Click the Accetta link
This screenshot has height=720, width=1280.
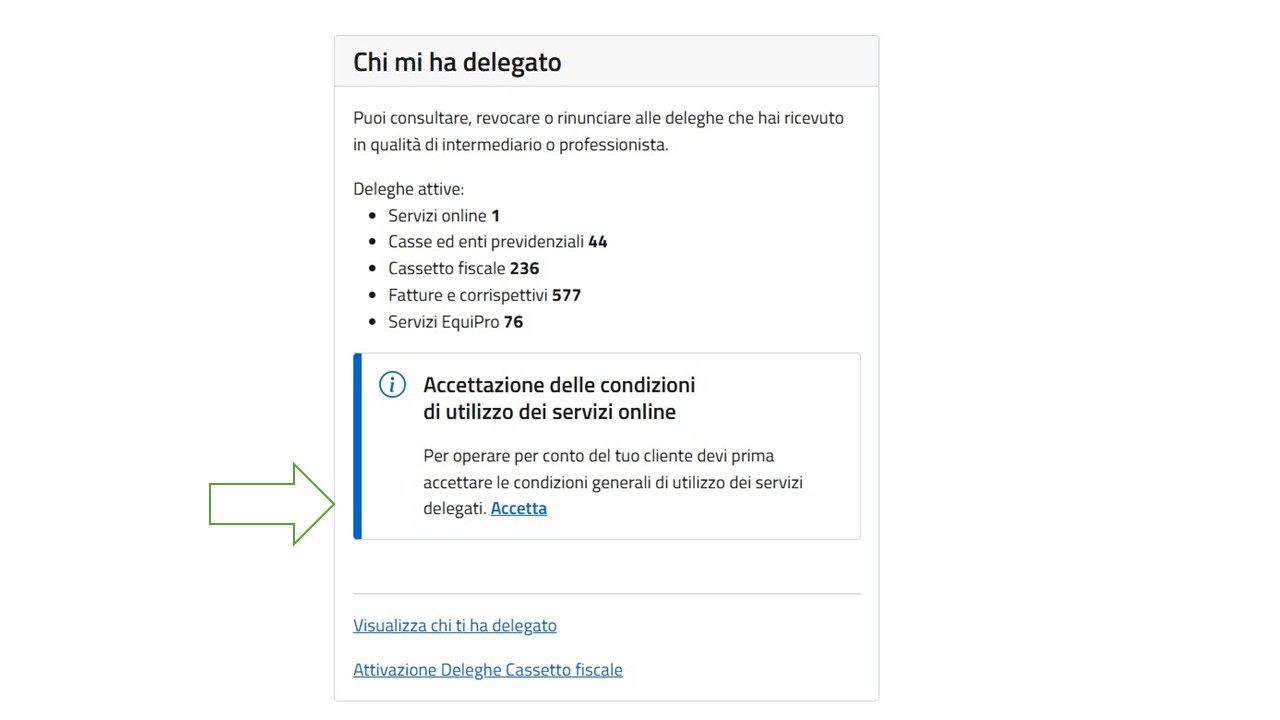tap(518, 508)
